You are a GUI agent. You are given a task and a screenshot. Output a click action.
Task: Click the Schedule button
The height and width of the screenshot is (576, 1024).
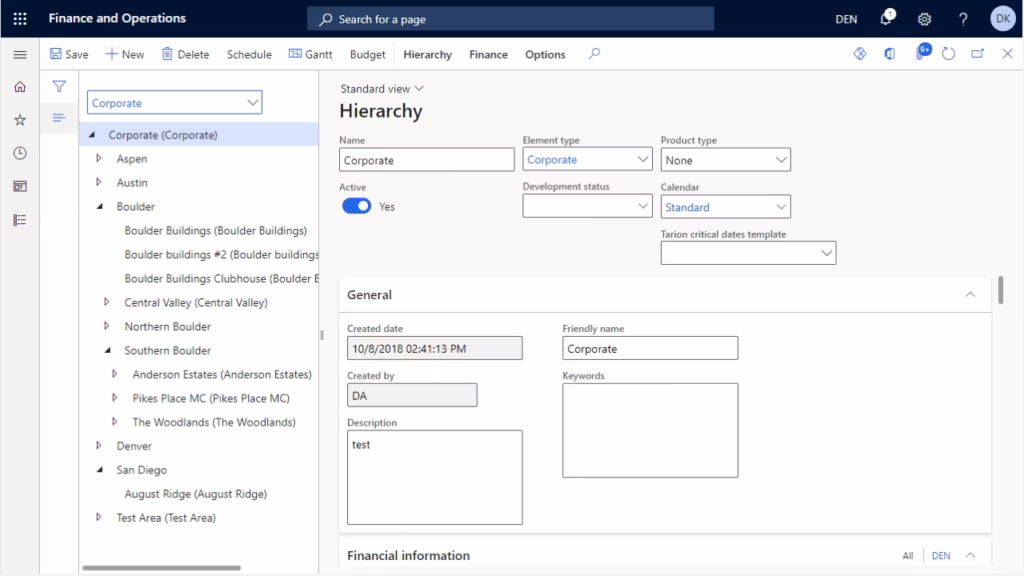point(249,55)
